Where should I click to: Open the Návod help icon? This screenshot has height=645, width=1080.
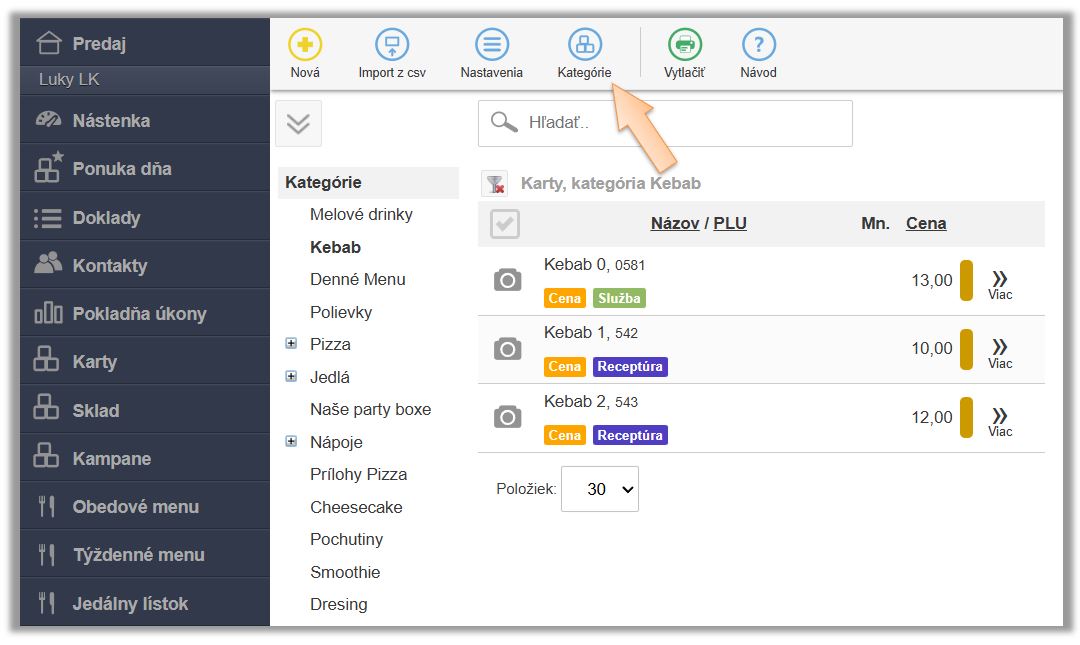(x=759, y=45)
